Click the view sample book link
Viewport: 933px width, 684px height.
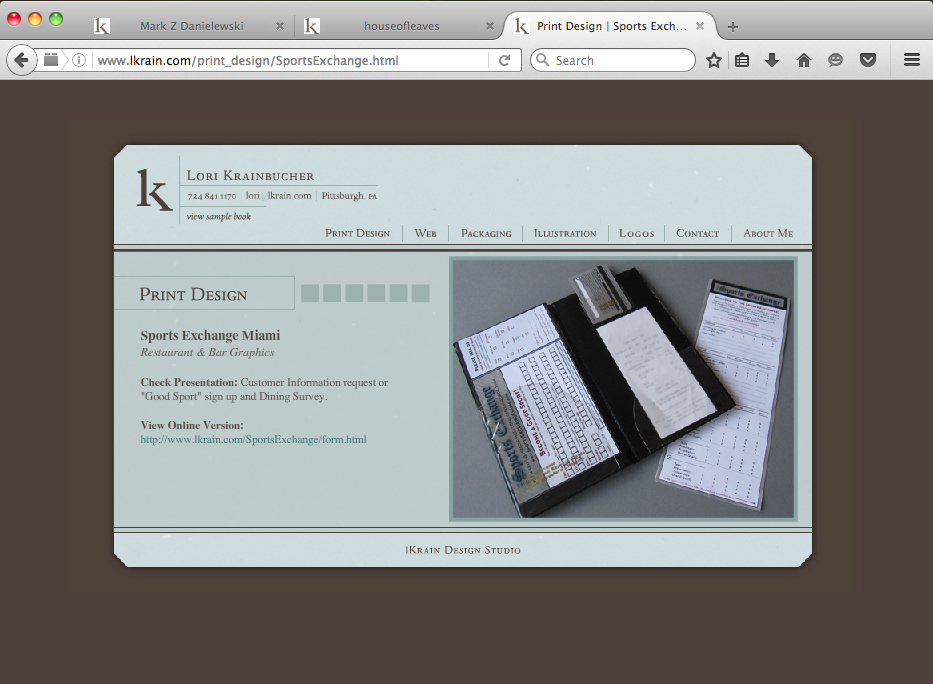pyautogui.click(x=218, y=217)
